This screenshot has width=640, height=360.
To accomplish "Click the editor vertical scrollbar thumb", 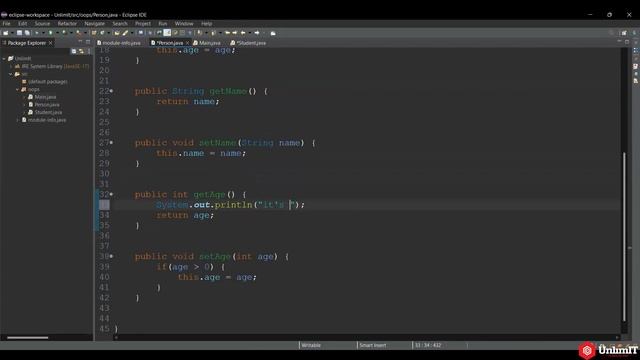I will point(624,237).
